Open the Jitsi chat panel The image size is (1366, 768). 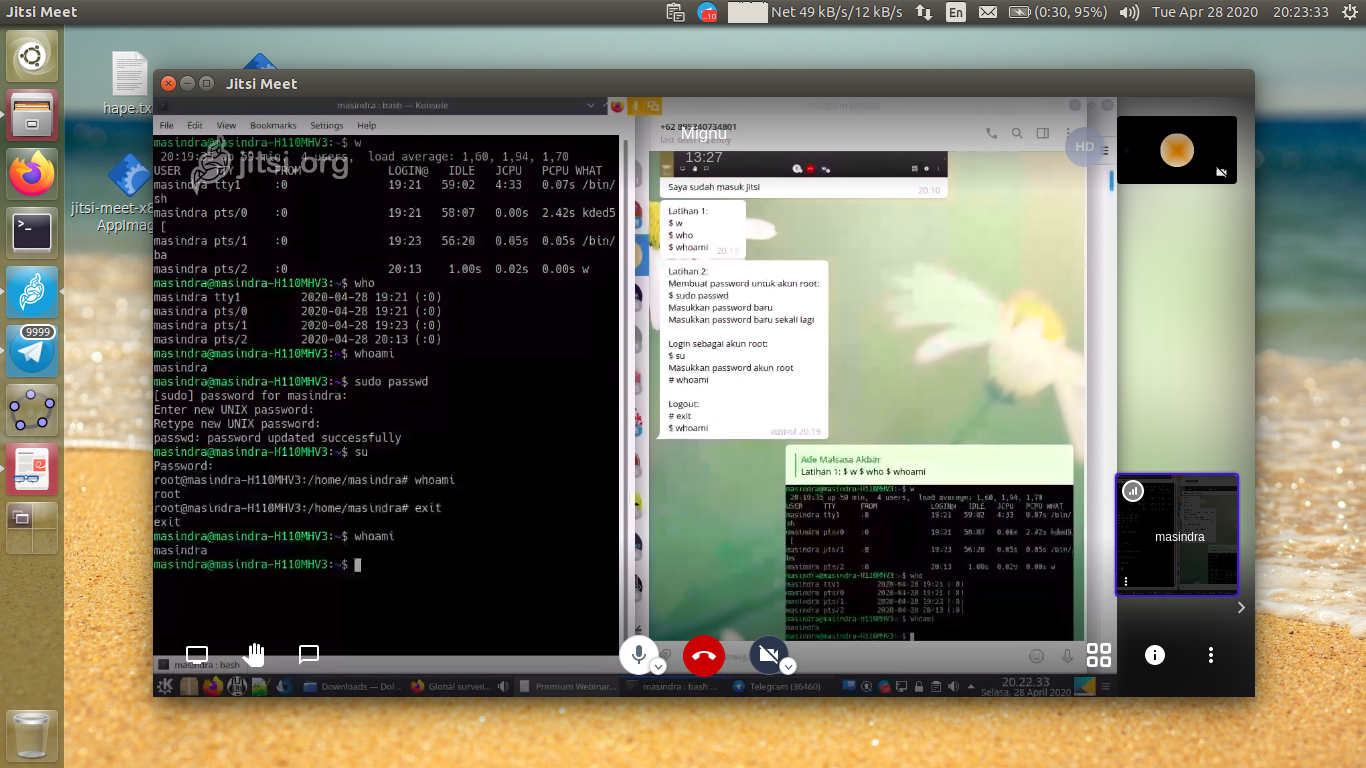309,655
